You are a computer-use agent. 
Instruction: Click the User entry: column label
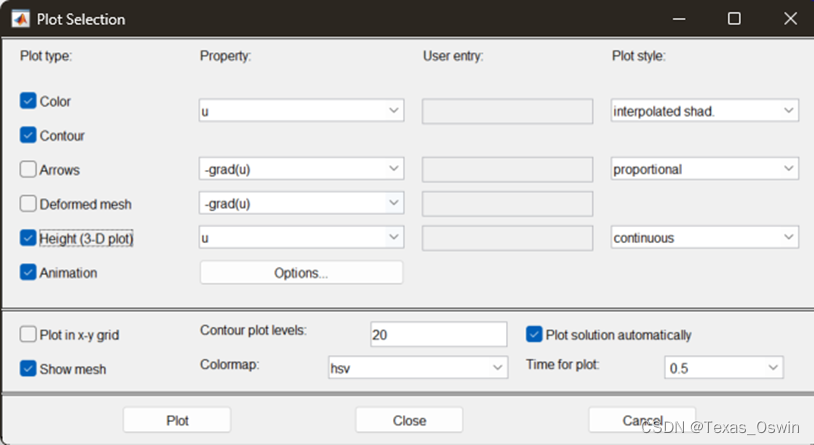453,56
